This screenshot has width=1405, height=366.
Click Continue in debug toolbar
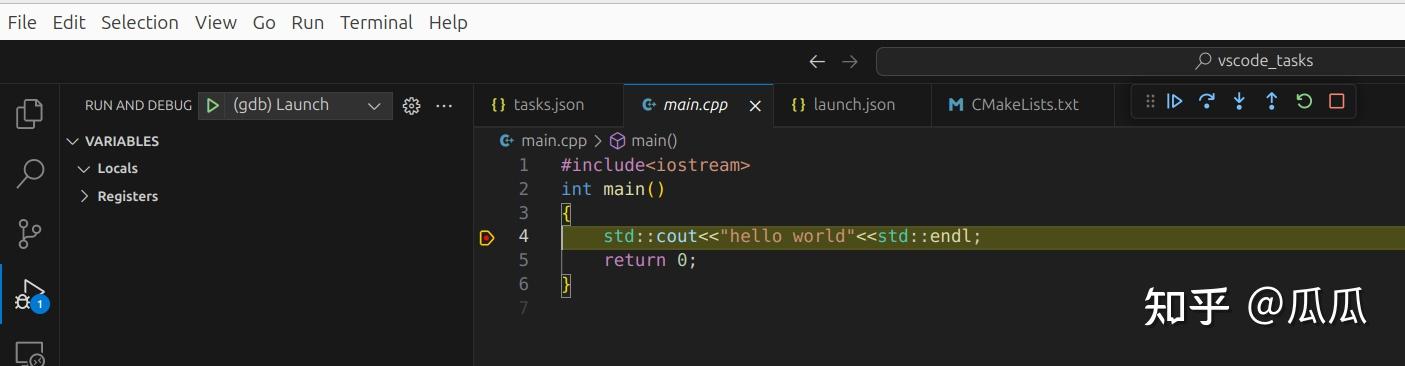(x=1176, y=101)
